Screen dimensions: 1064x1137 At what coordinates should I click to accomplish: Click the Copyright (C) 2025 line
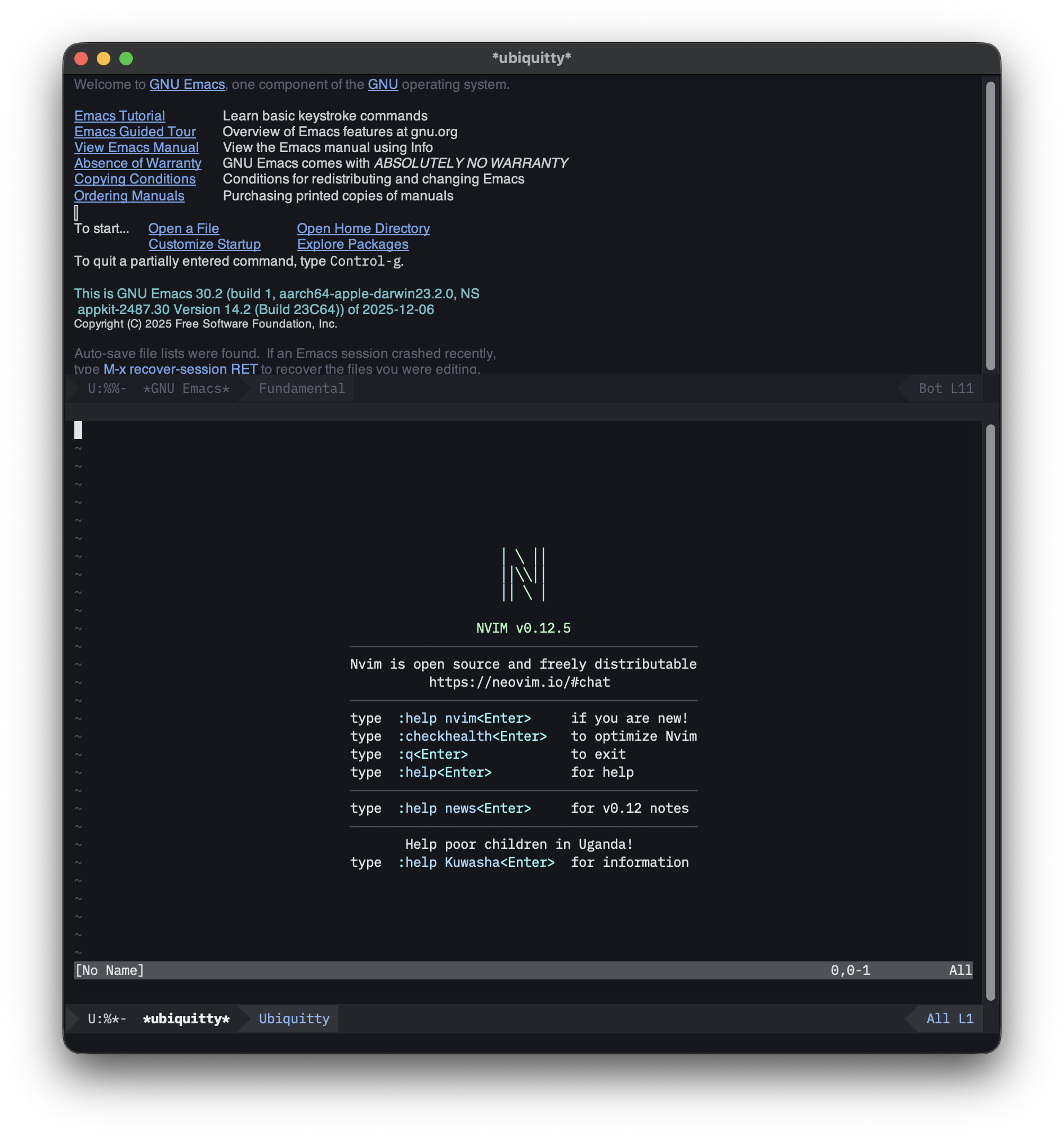[x=205, y=324]
